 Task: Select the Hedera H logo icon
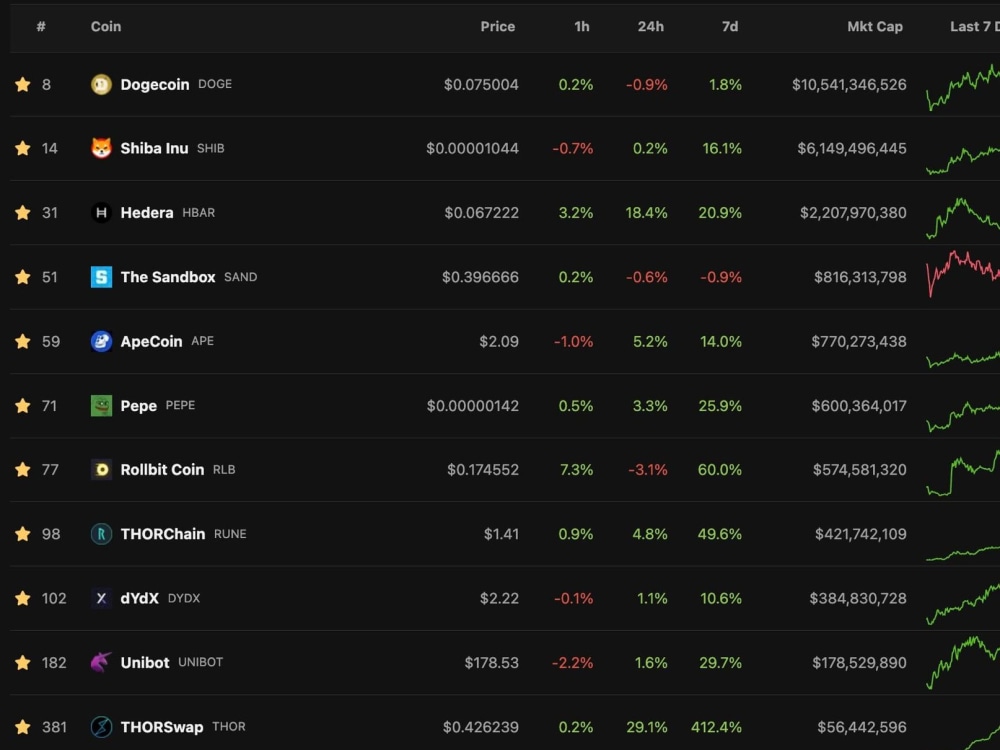pyautogui.click(x=100, y=212)
